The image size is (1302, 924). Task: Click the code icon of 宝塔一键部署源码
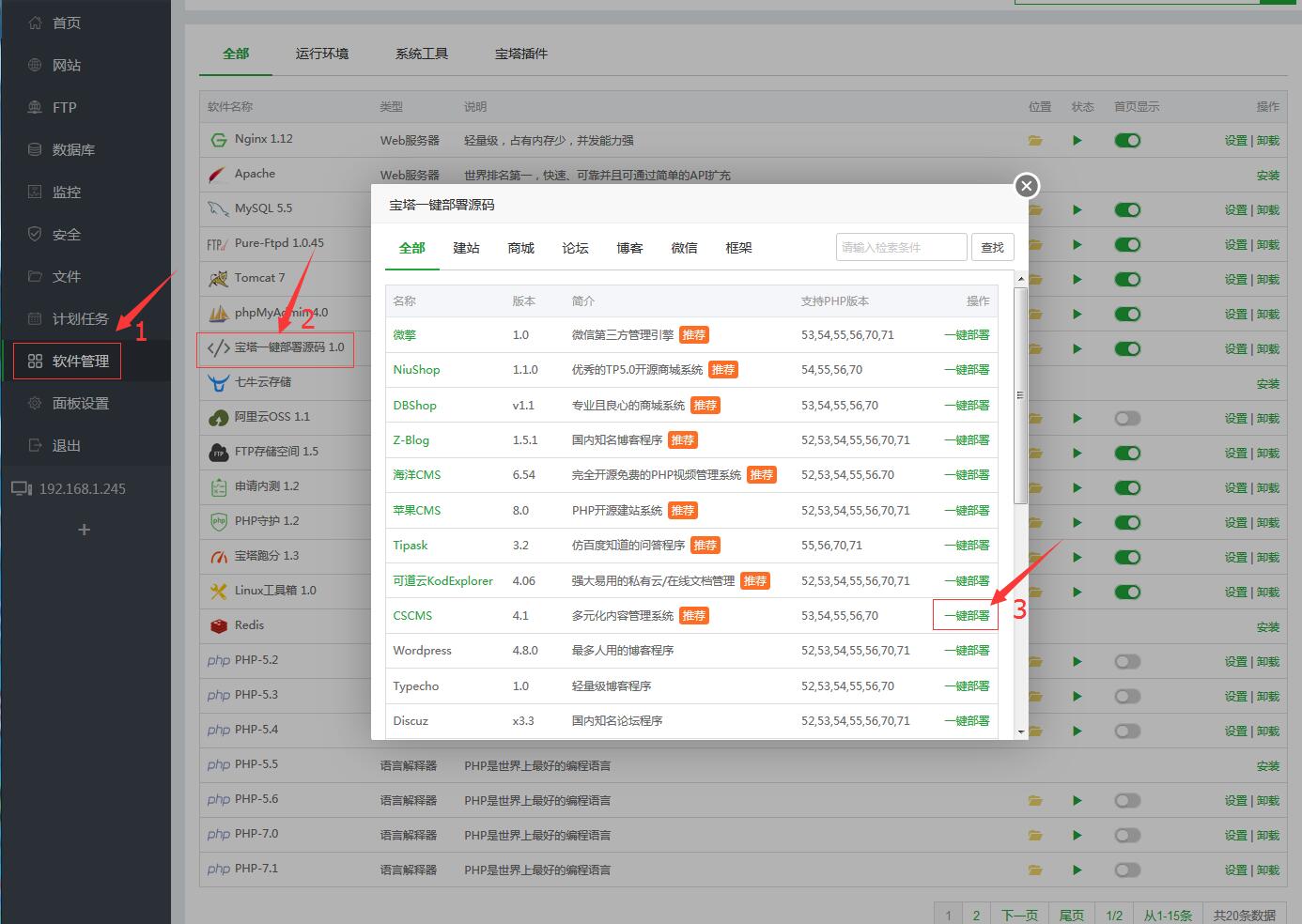click(x=219, y=348)
